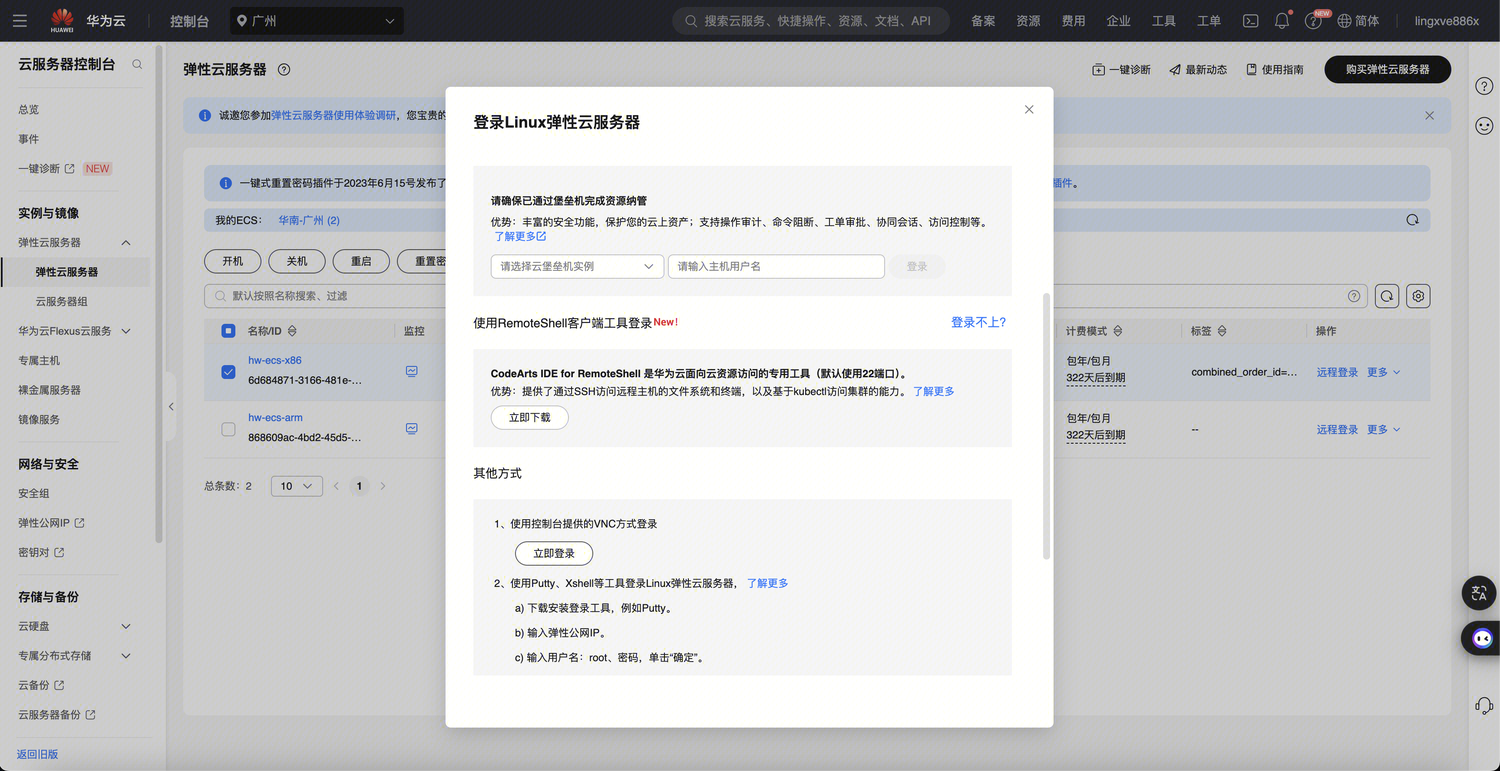Launch the CloudShell terminal icon
1500x771 pixels.
tap(1250, 21)
